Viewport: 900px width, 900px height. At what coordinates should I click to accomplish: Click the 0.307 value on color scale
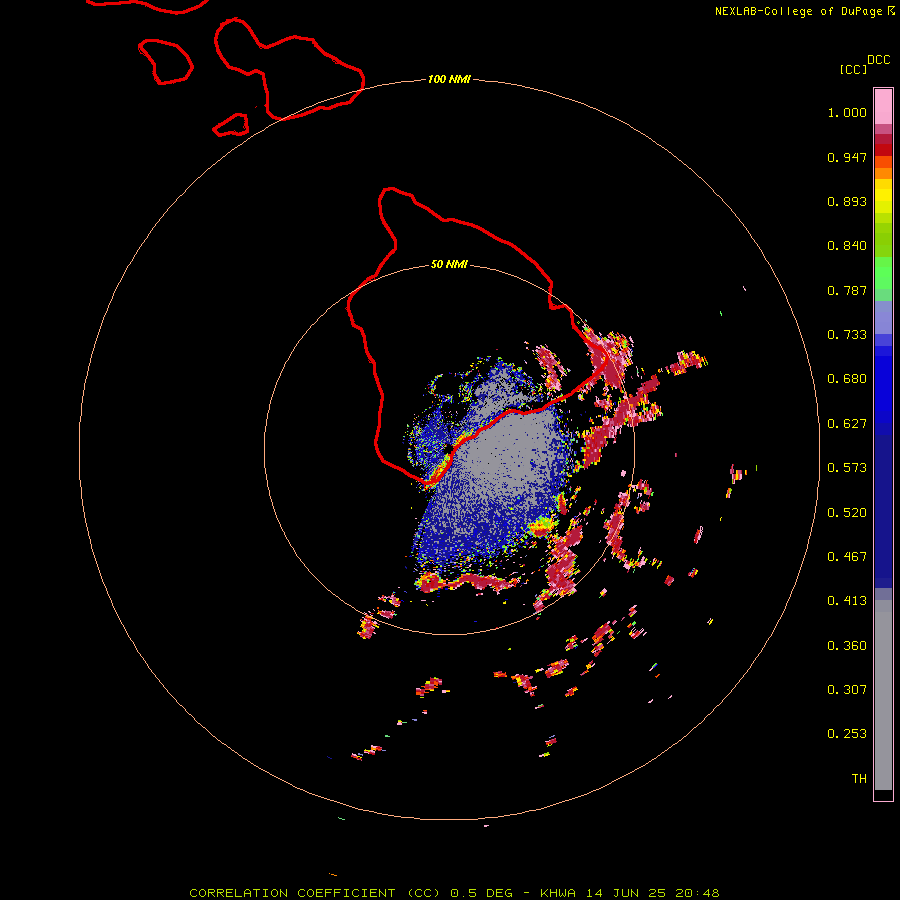click(x=847, y=690)
